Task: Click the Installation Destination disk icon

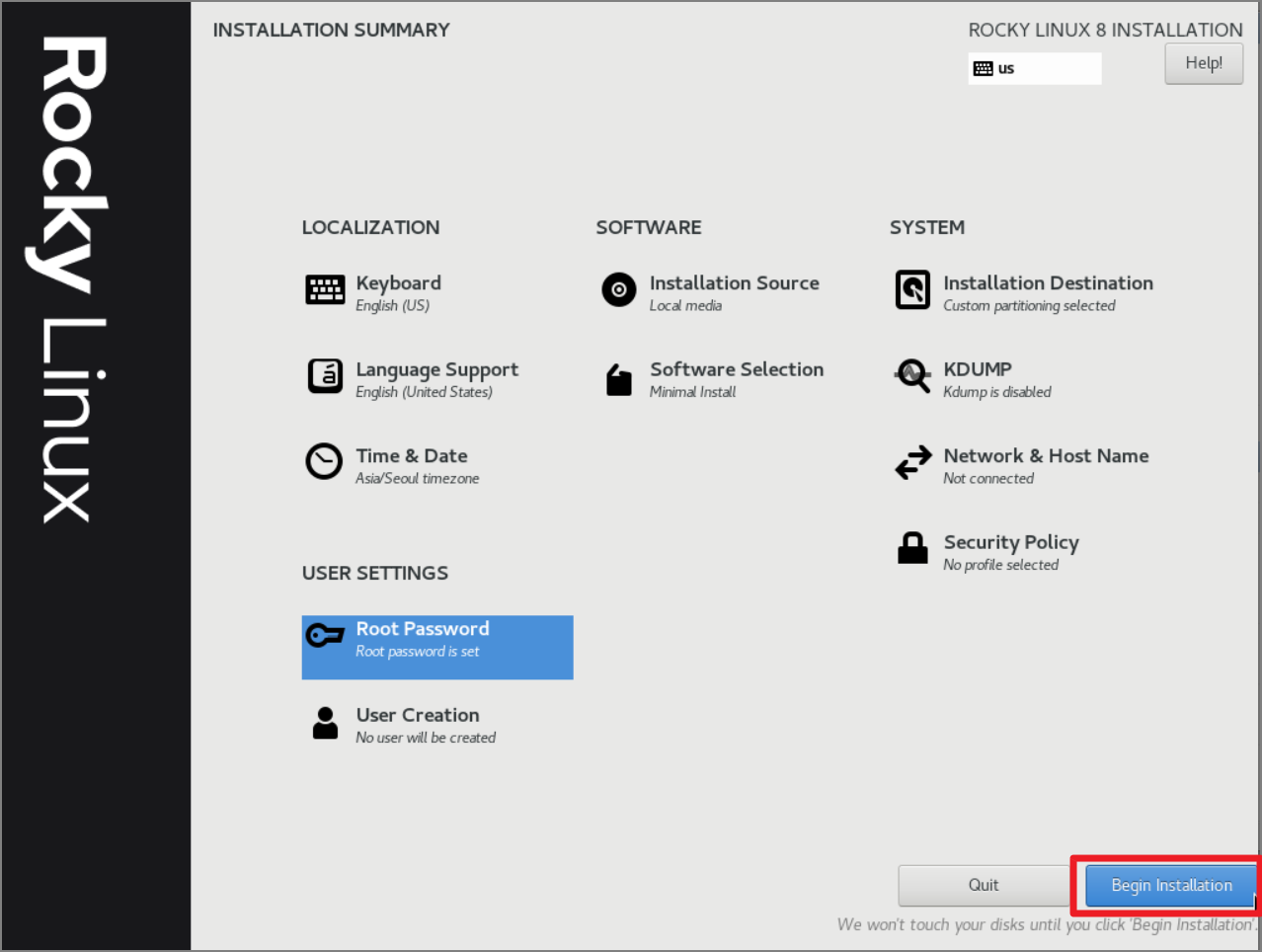Action: 912,289
